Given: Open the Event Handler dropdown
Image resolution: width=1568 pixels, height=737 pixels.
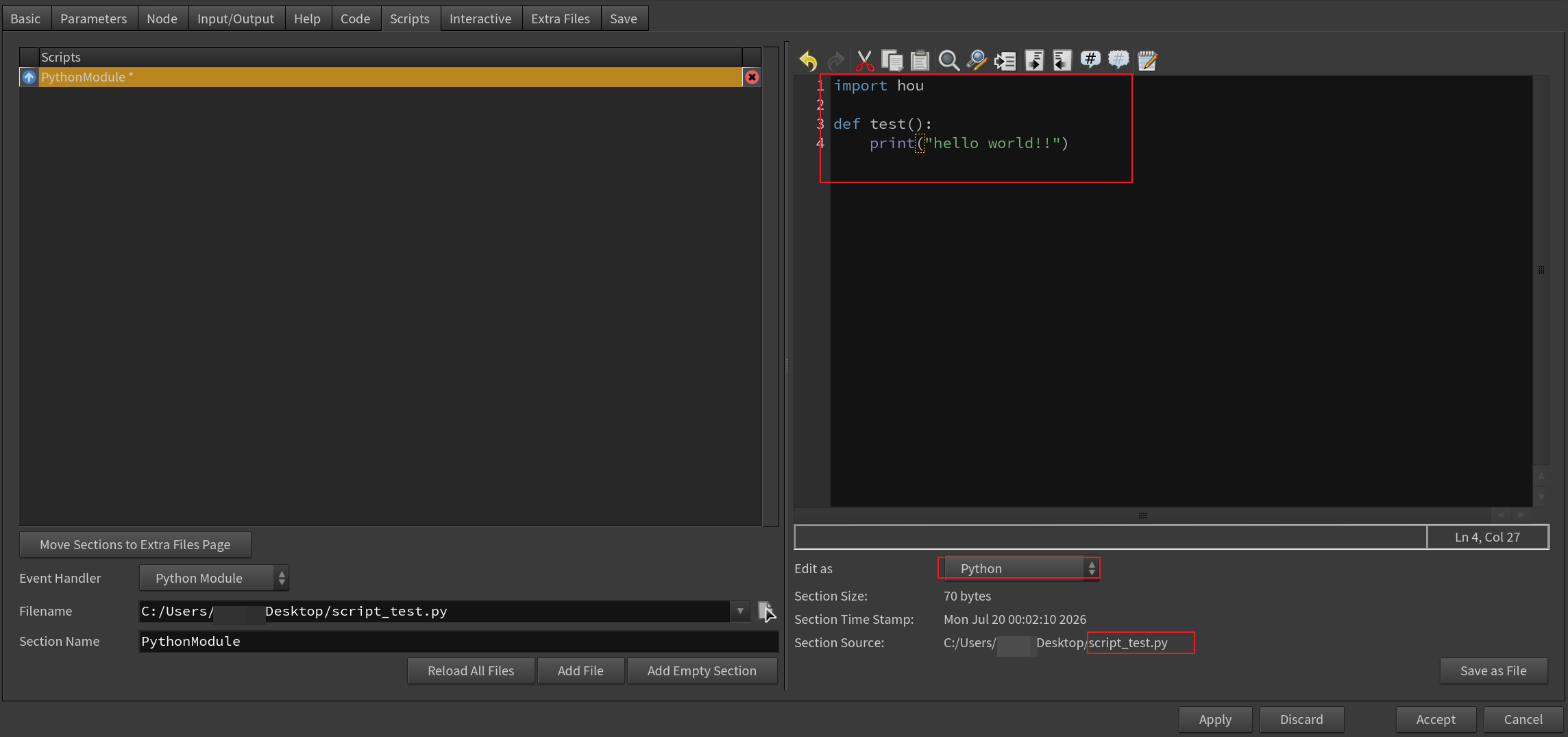Looking at the screenshot, I should tap(214, 578).
